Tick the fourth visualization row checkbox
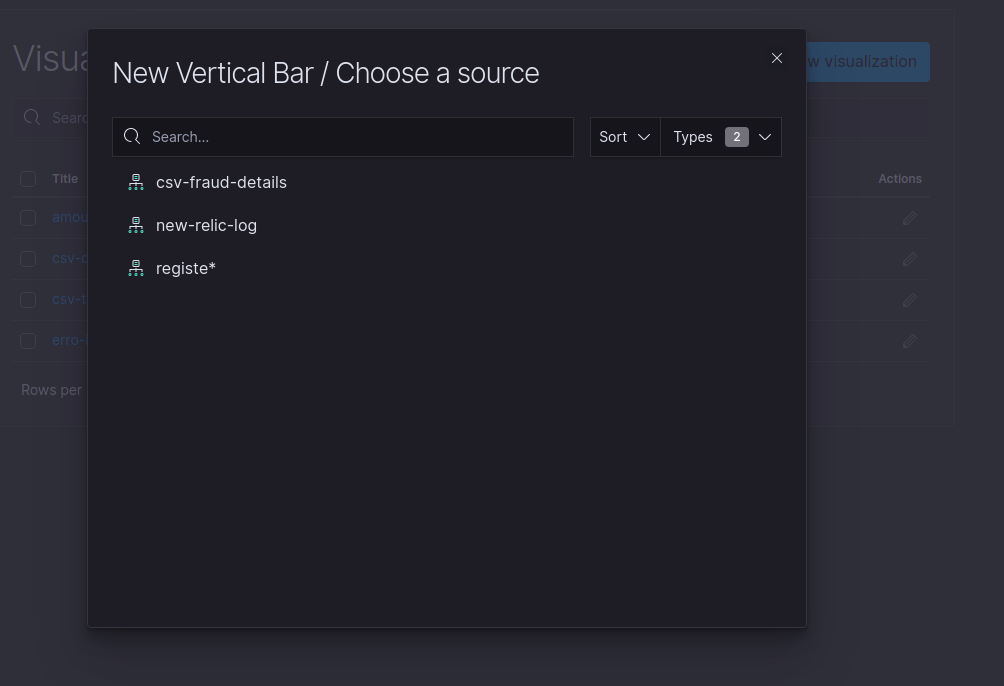The width and height of the screenshot is (1004, 686). tap(28, 341)
